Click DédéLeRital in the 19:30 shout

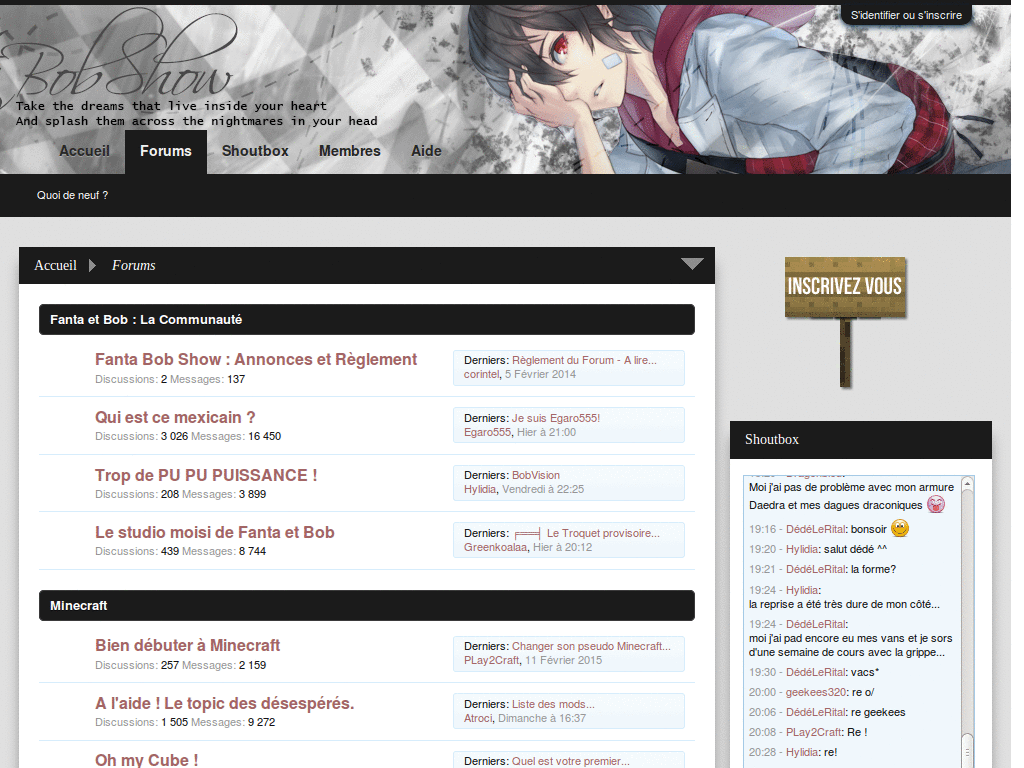point(816,672)
